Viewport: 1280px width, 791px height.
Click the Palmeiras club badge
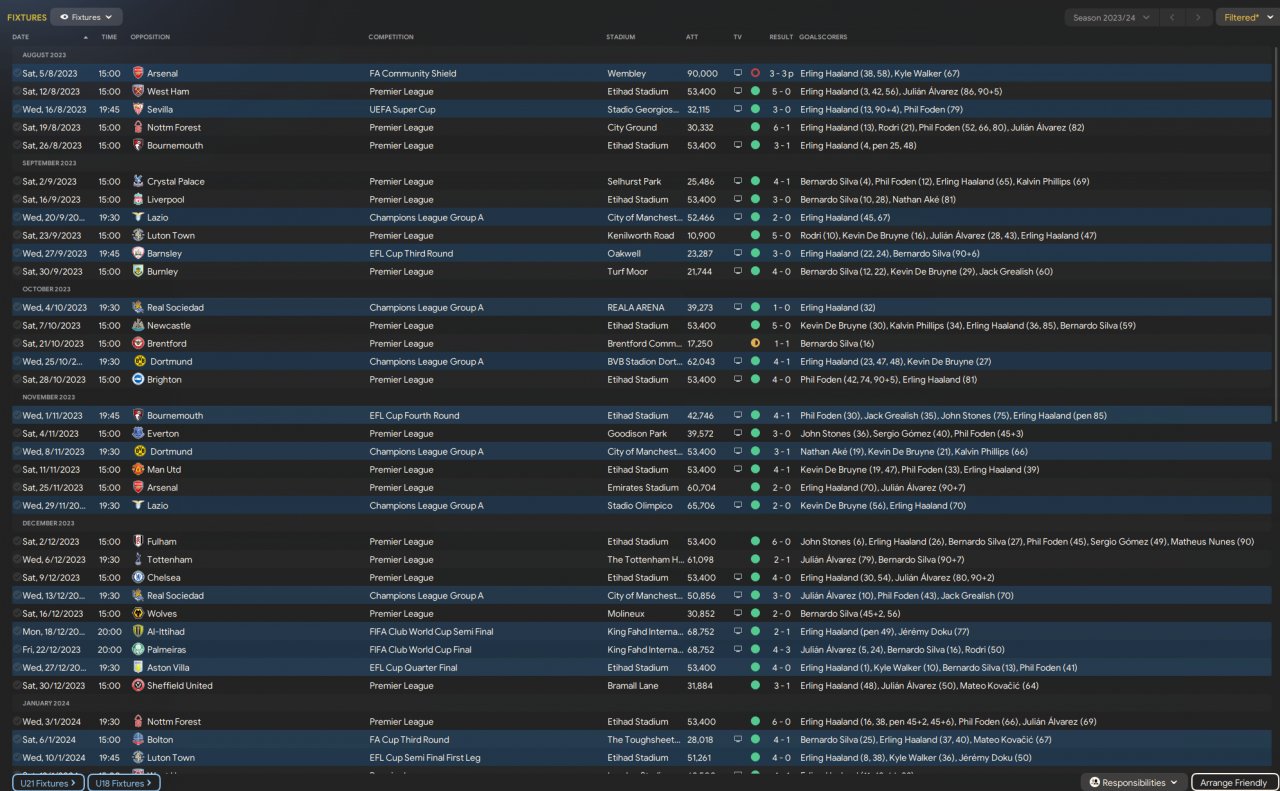(x=138, y=649)
